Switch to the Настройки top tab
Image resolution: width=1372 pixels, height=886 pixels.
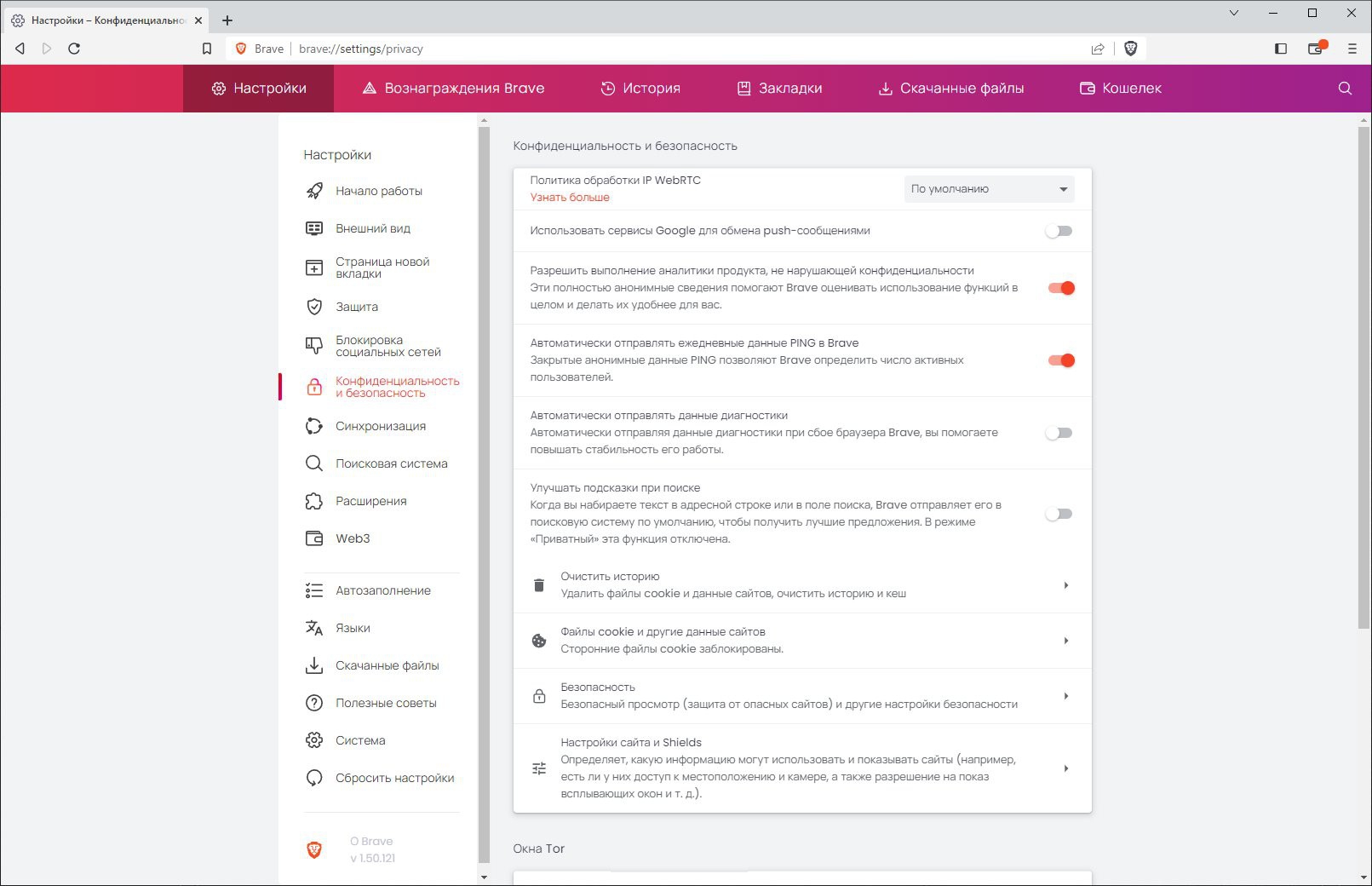click(258, 89)
